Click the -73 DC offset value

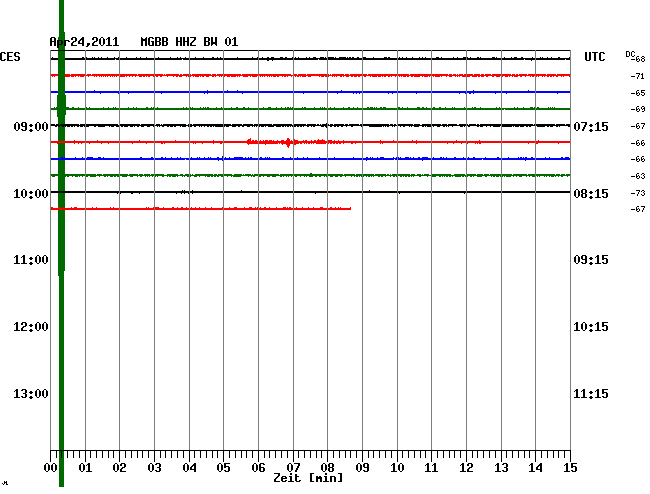click(638, 193)
